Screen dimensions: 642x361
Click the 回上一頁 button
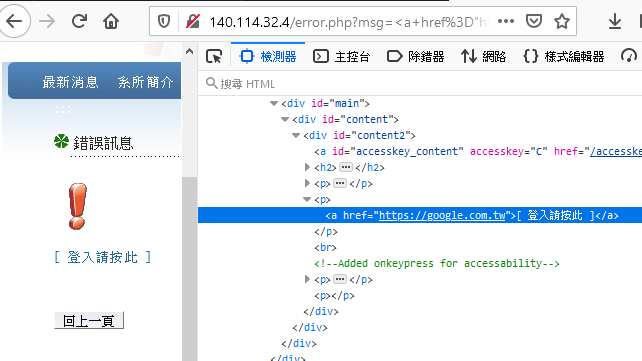89,320
